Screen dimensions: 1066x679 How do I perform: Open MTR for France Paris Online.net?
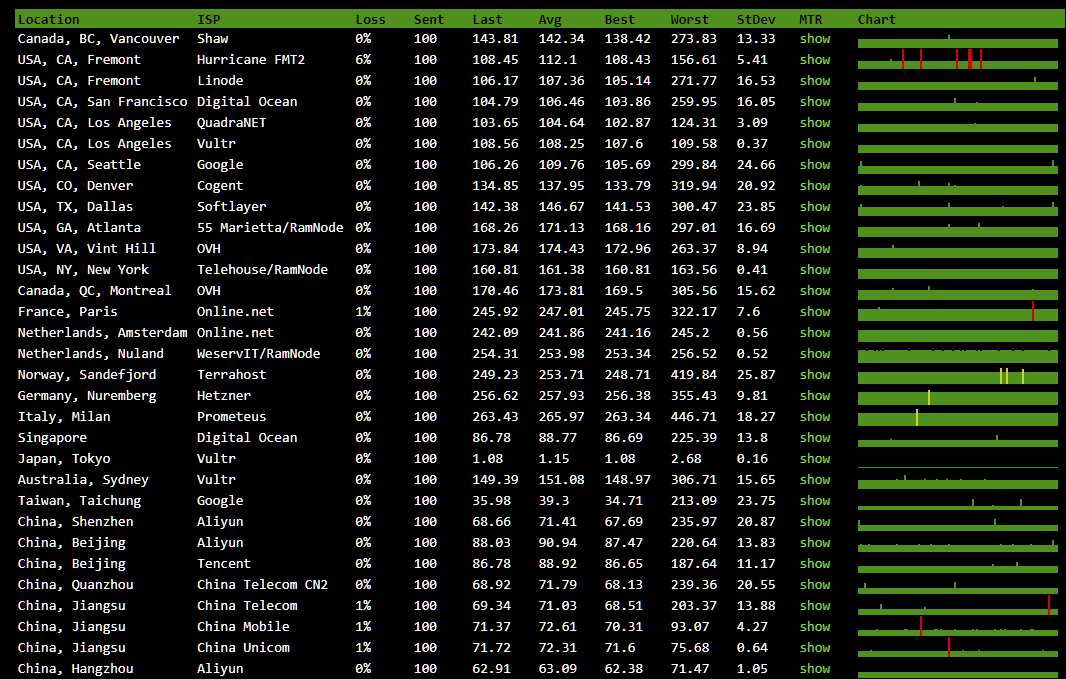tap(814, 312)
